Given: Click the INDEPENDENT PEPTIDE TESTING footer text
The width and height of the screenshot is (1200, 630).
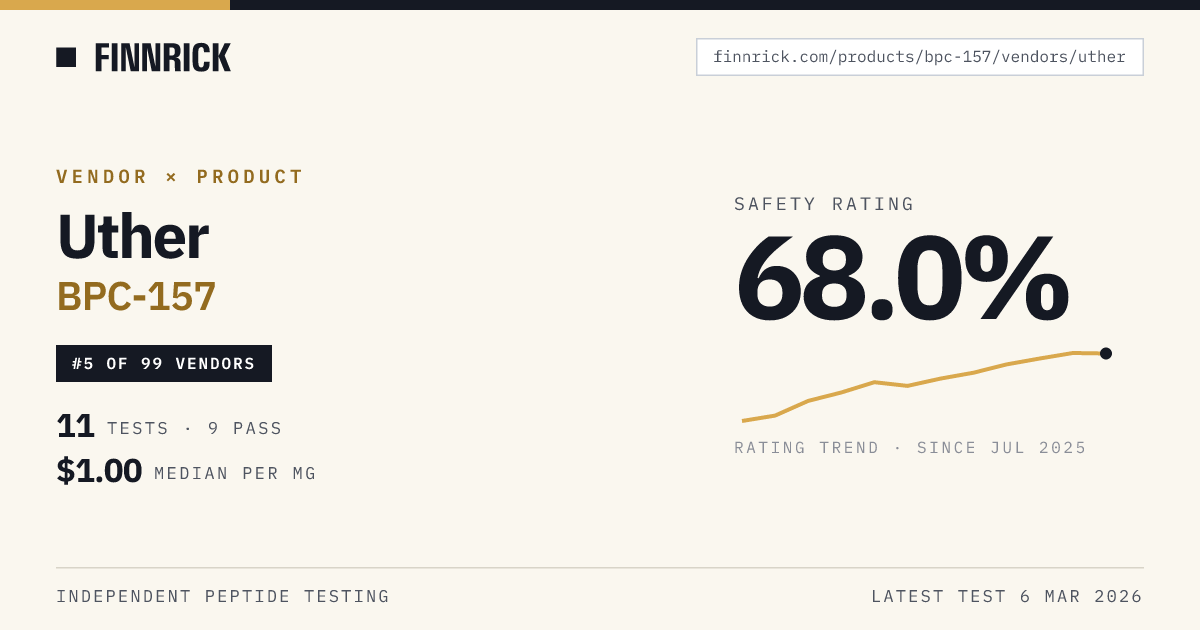Looking at the screenshot, I should point(223,597).
